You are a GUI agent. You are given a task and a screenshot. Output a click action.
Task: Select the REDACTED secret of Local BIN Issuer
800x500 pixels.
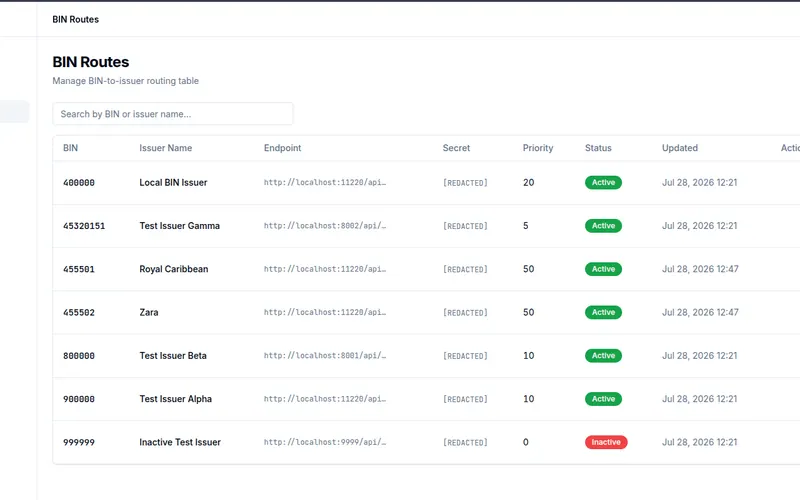[x=465, y=183]
